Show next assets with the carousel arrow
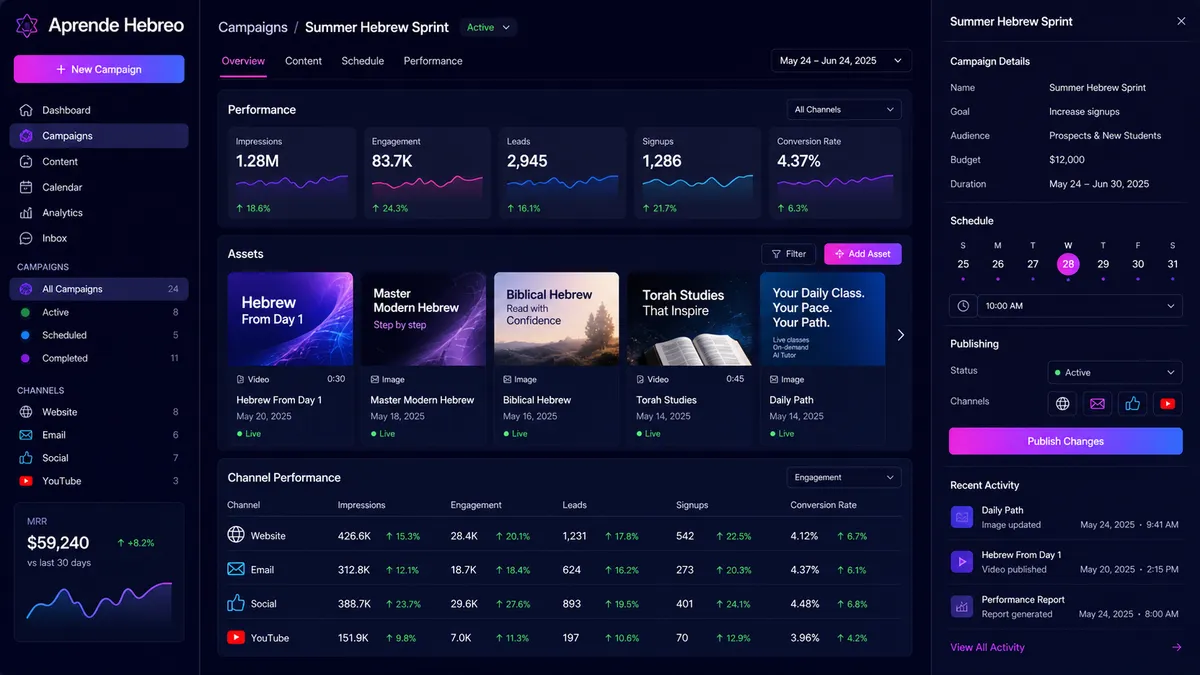The width and height of the screenshot is (1200, 675). [900, 335]
